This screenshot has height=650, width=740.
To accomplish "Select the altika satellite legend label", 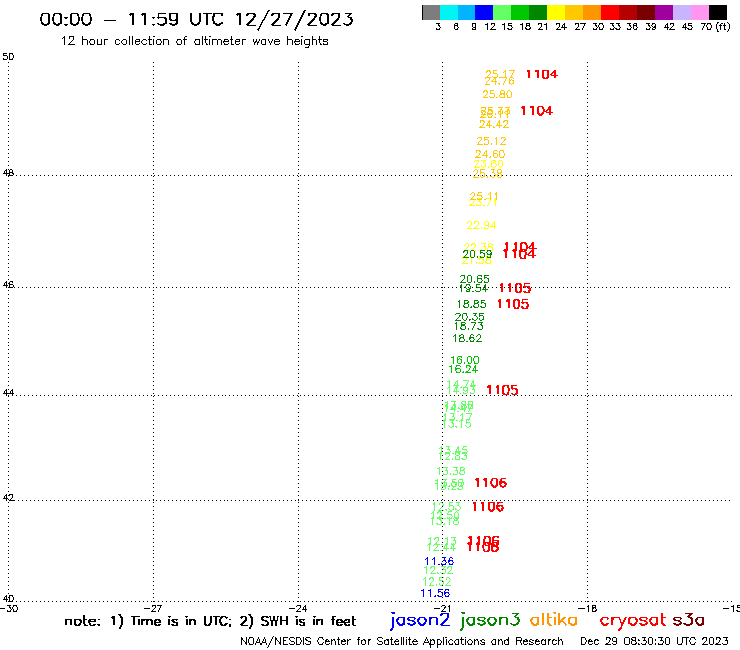I will [x=554, y=620].
